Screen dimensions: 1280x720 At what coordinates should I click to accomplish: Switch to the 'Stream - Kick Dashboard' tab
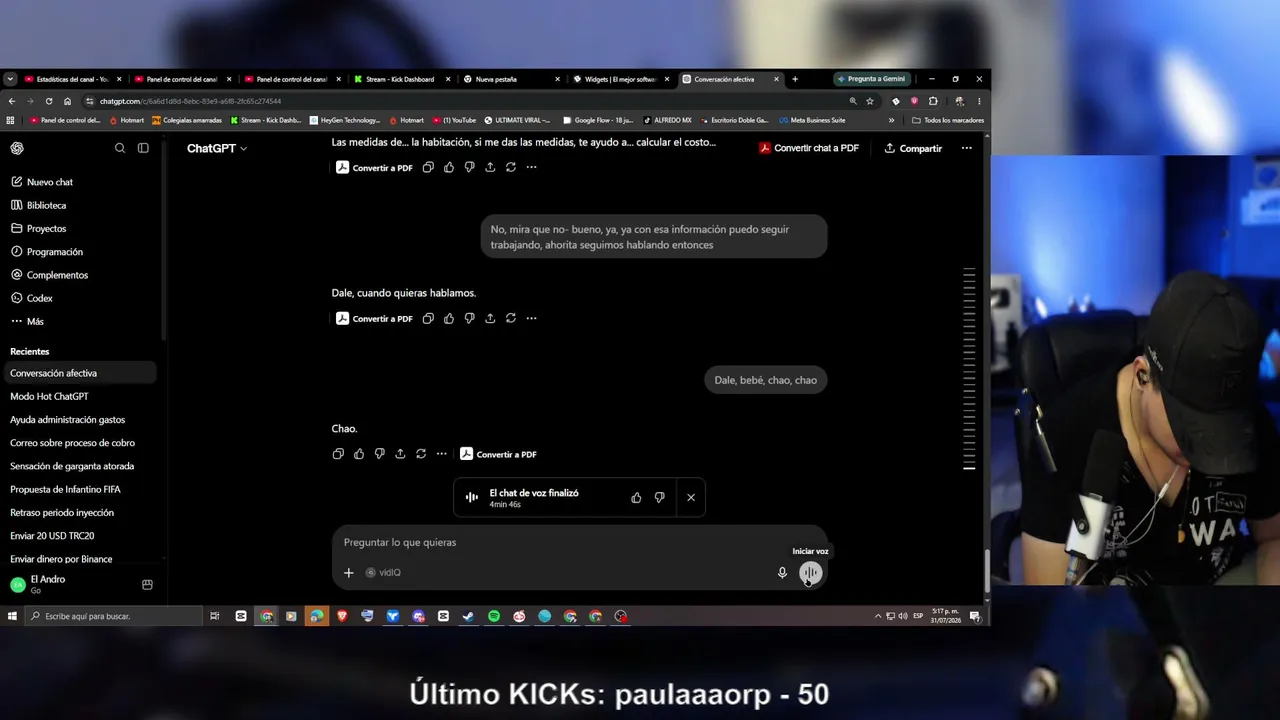tap(405, 79)
